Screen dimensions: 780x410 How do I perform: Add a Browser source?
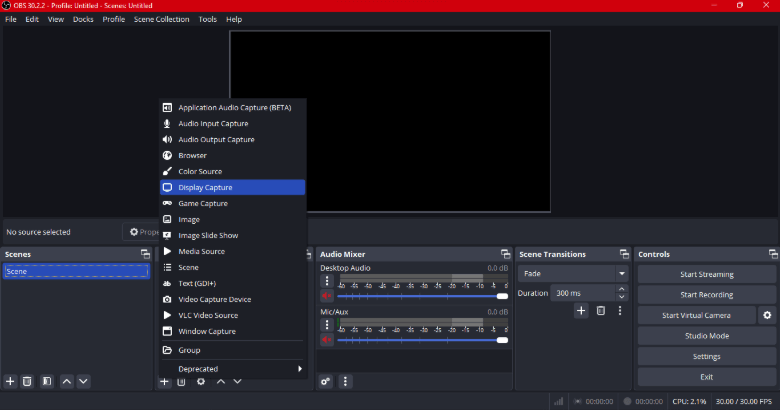[x=232, y=155]
